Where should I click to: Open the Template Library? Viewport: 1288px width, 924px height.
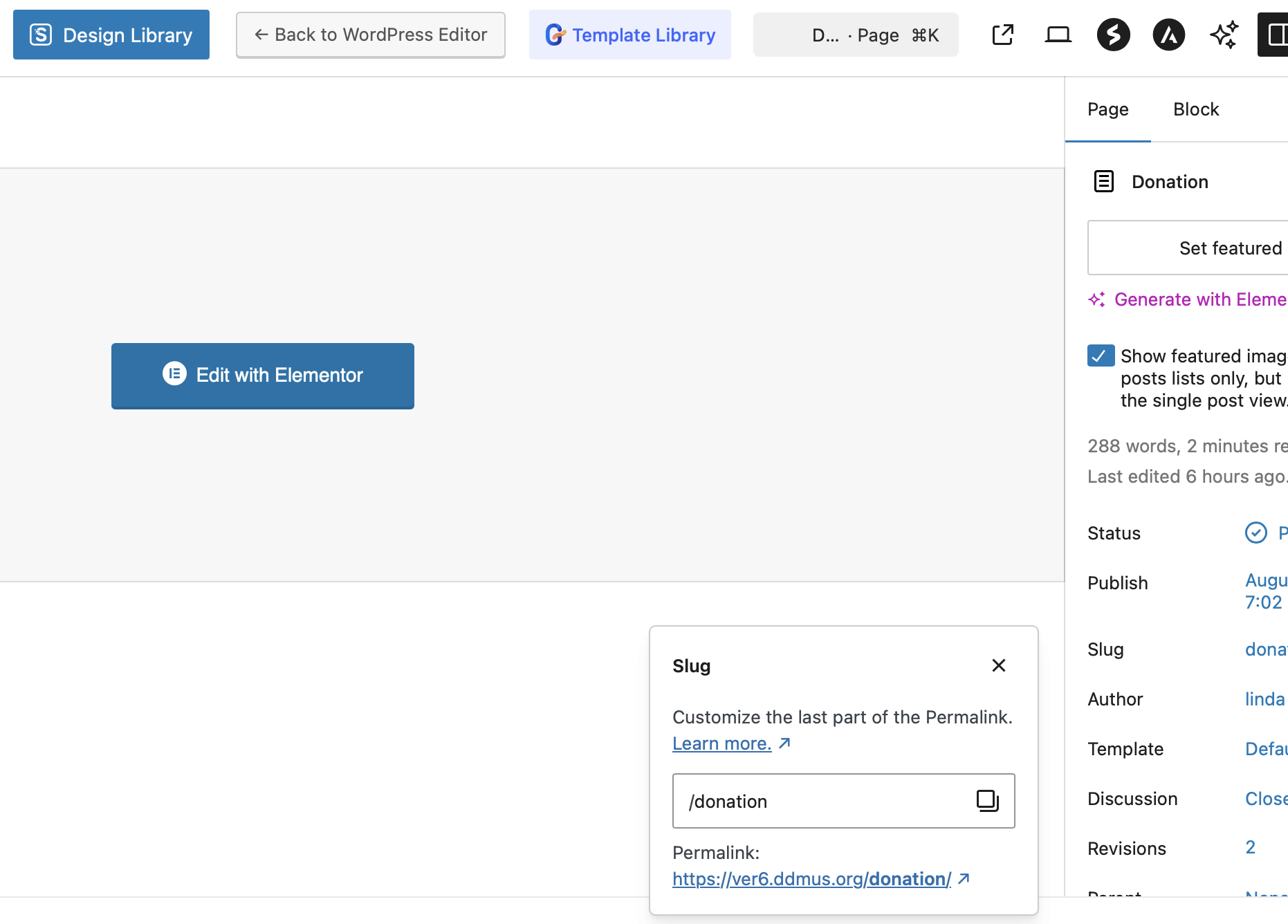(x=630, y=35)
